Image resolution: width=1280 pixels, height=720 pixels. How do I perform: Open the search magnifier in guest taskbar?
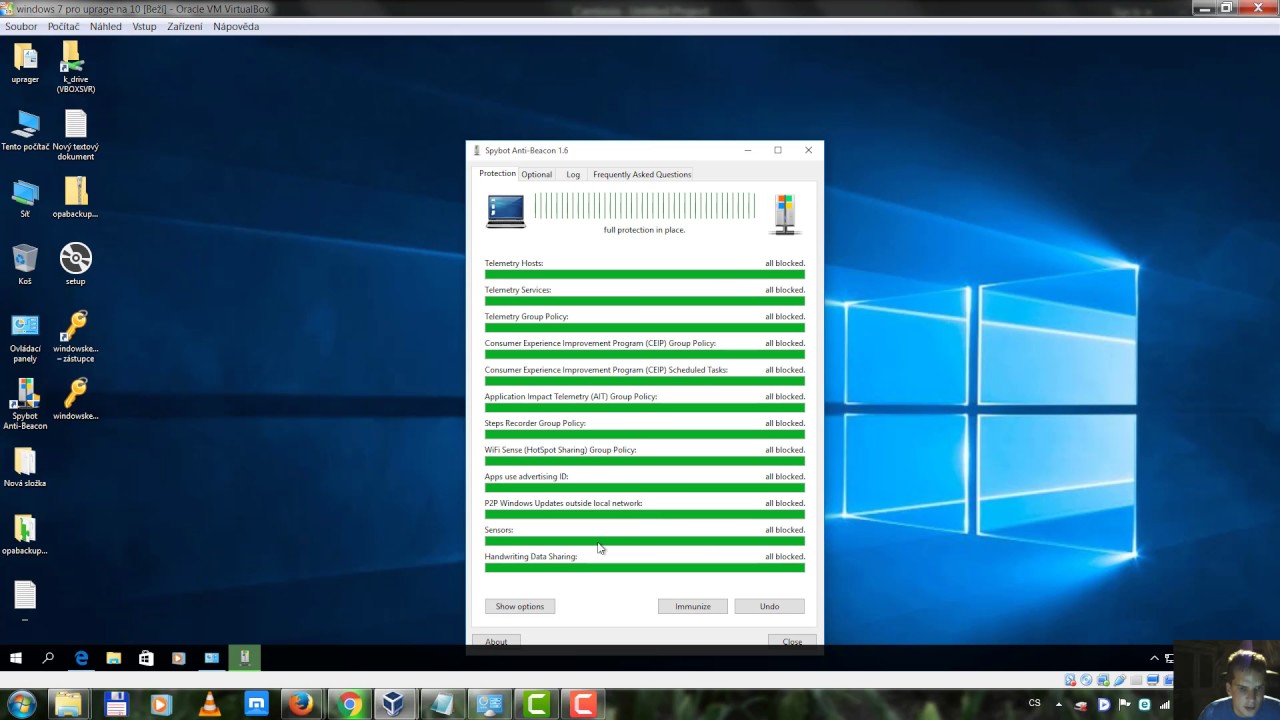(48, 658)
